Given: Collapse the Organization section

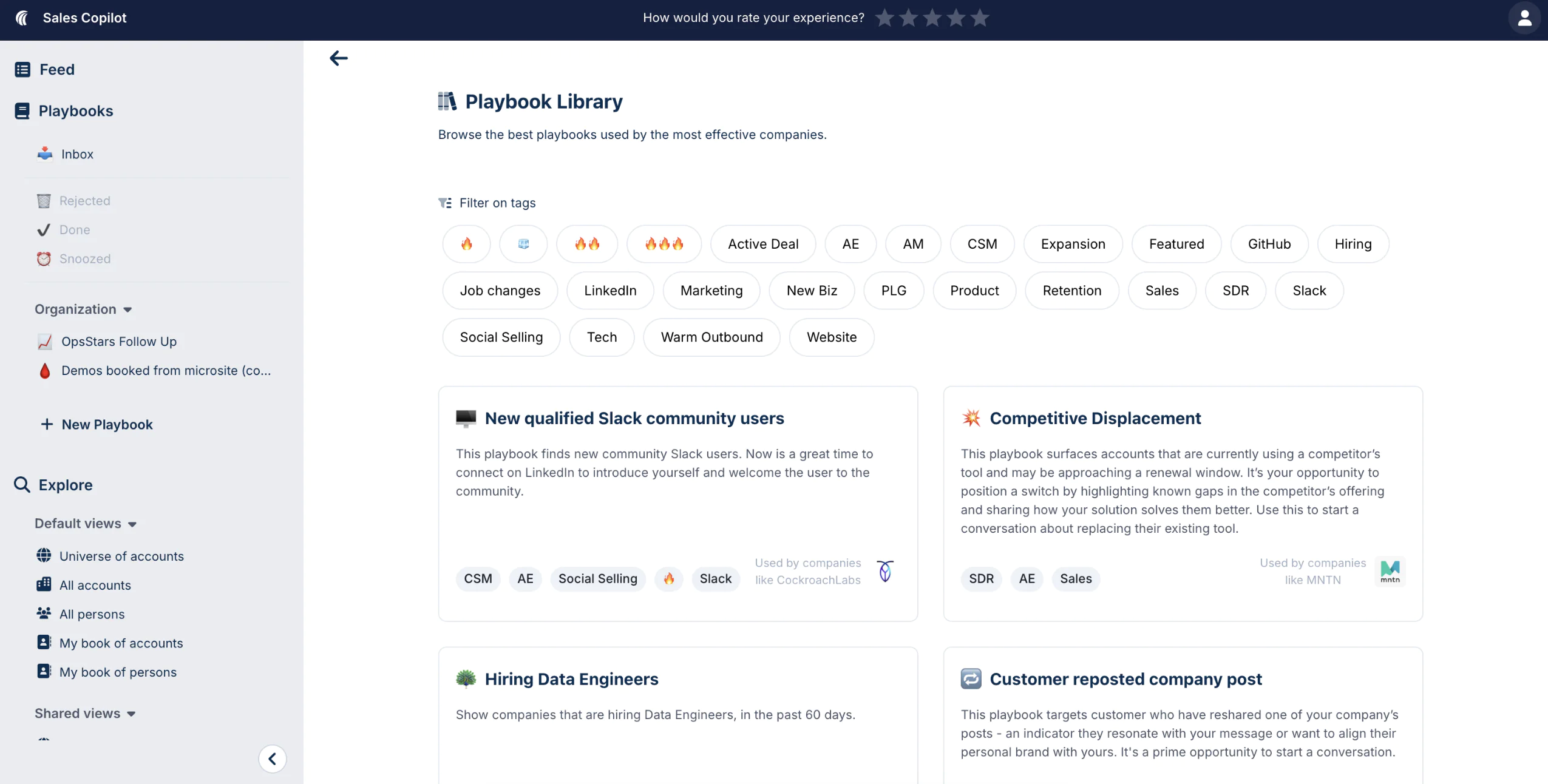Looking at the screenshot, I should pyautogui.click(x=84, y=309).
